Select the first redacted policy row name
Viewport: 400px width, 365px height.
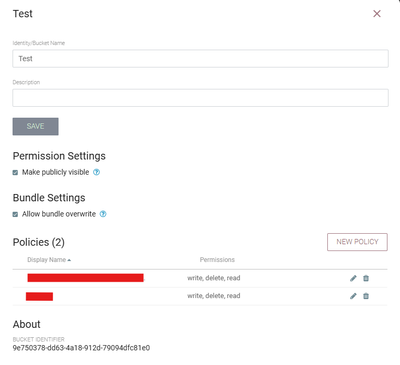pyautogui.click(x=85, y=278)
